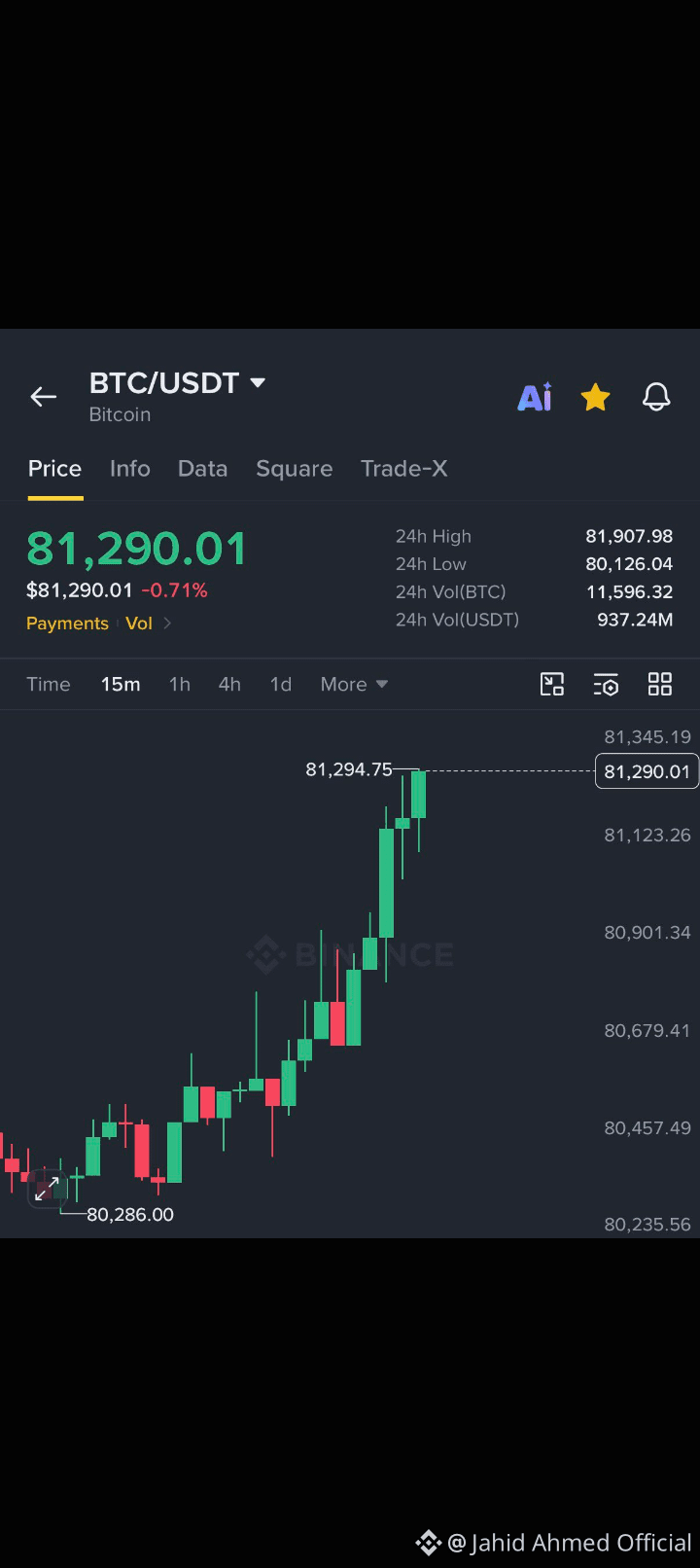Select the 1d timeframe

pyautogui.click(x=281, y=685)
